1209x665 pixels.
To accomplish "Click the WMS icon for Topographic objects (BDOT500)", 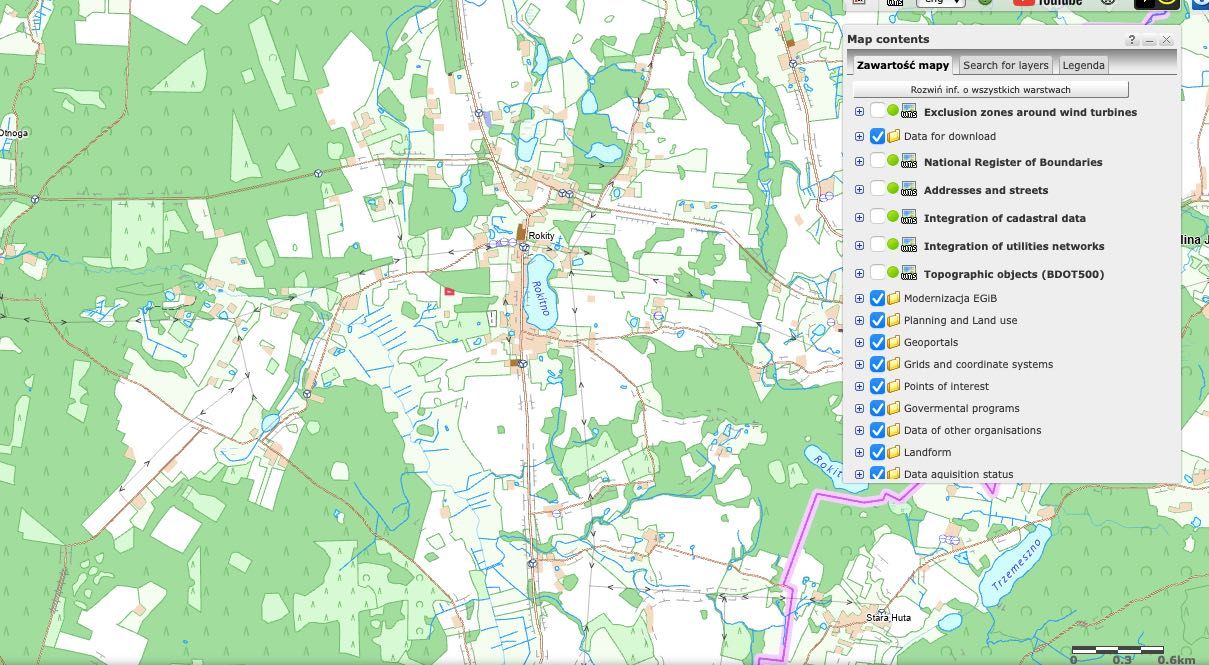I will click(x=909, y=273).
